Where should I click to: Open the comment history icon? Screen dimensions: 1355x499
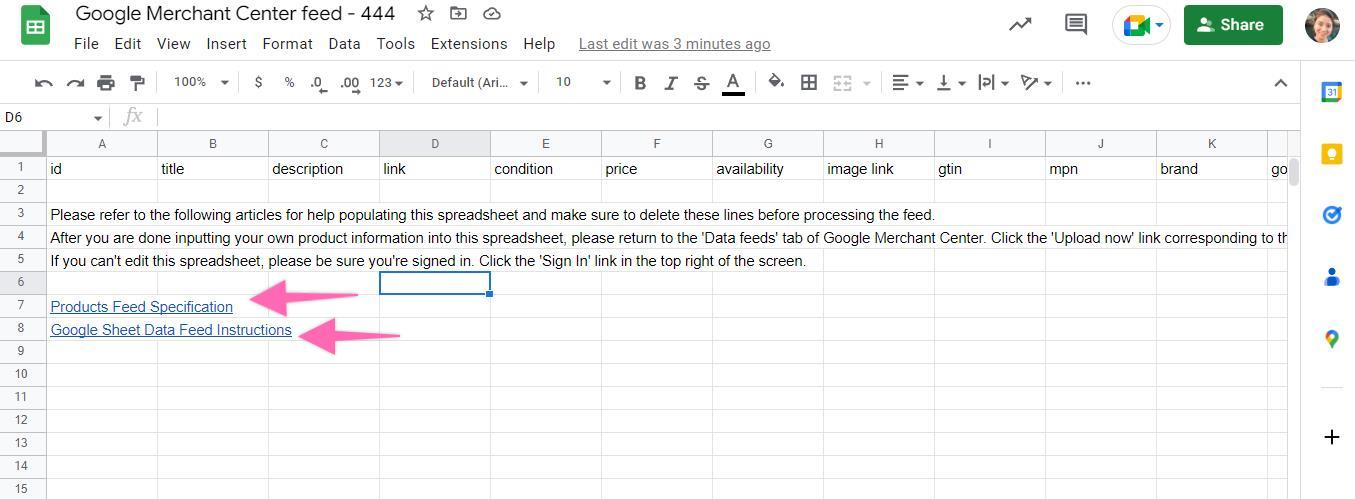pos(1076,25)
